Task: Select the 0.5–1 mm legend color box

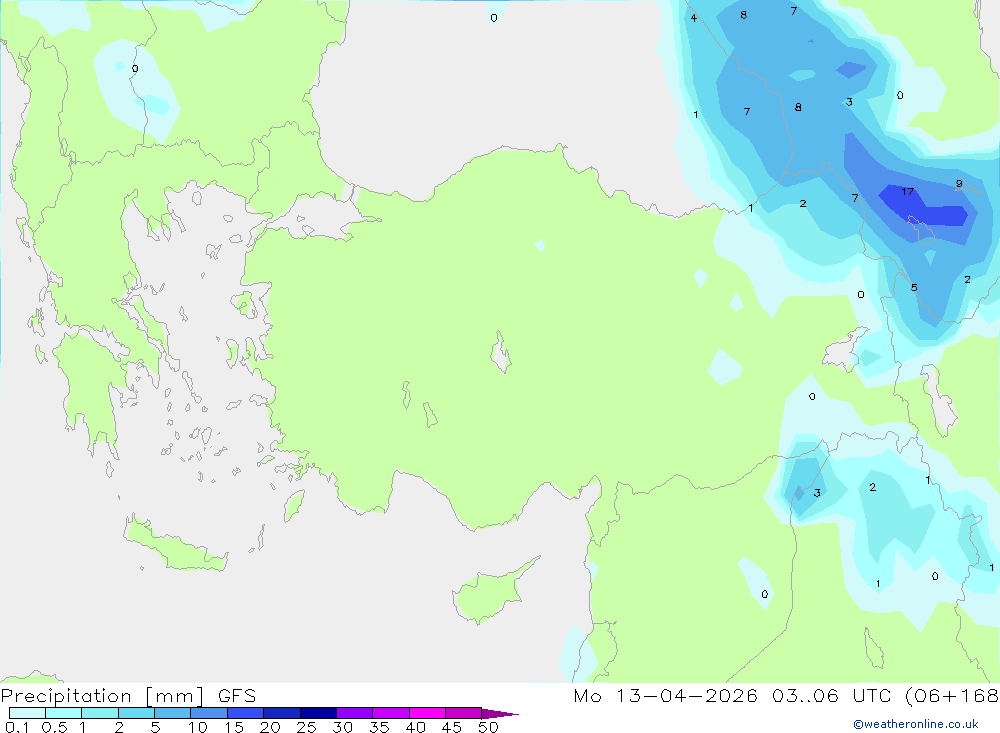Action: click(64, 713)
